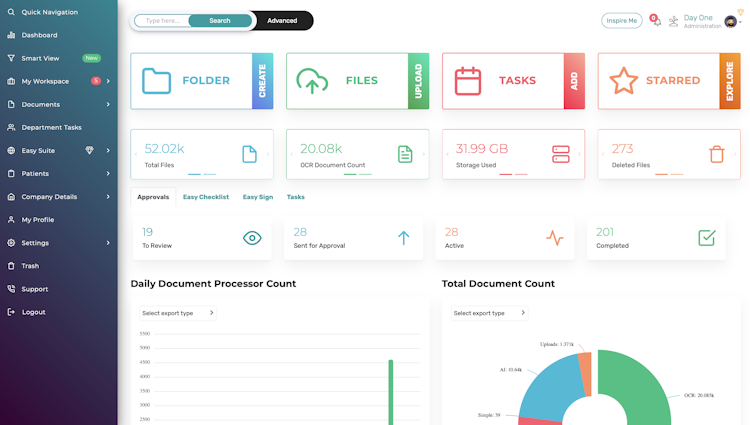Click the orange Uploads donut chart segment
The width and height of the screenshot is (750, 425).
(585, 371)
